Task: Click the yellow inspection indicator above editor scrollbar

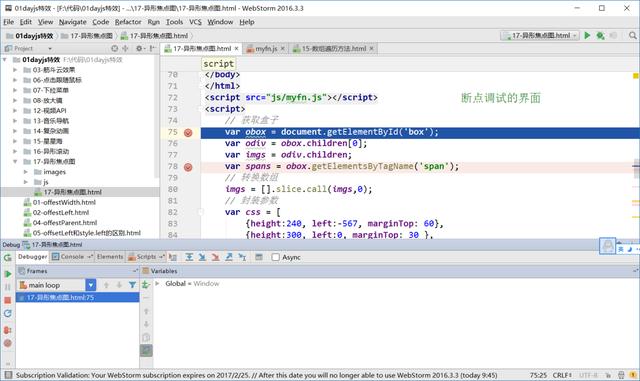Action: coord(636,76)
